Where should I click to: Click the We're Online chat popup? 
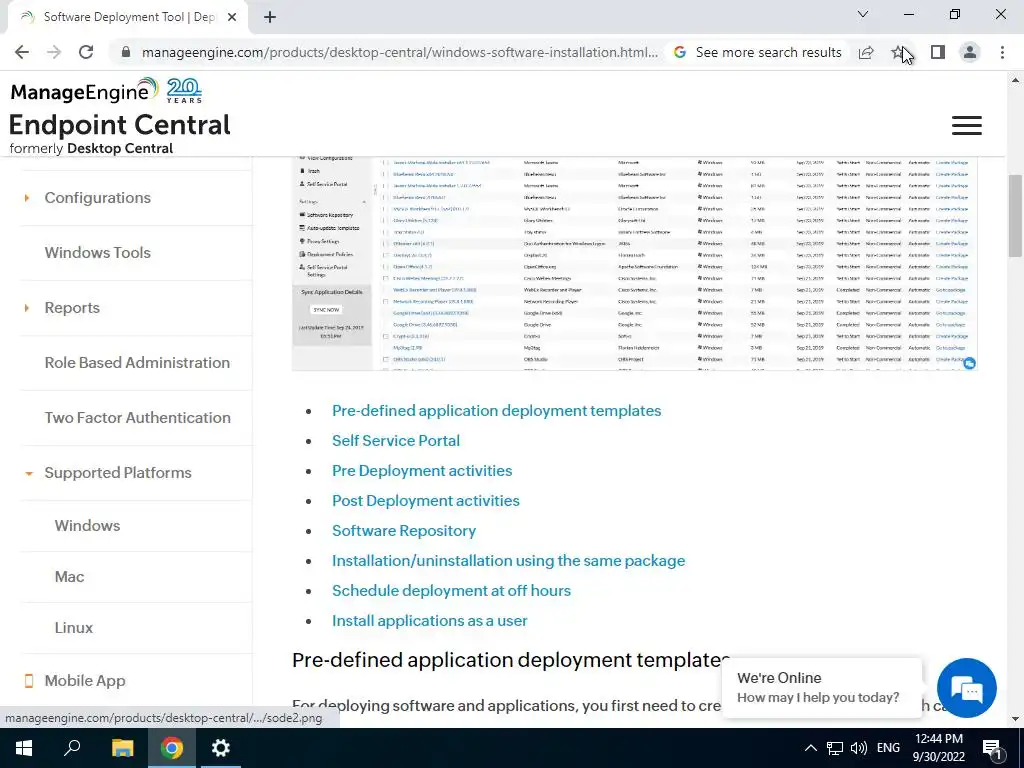[x=822, y=688]
